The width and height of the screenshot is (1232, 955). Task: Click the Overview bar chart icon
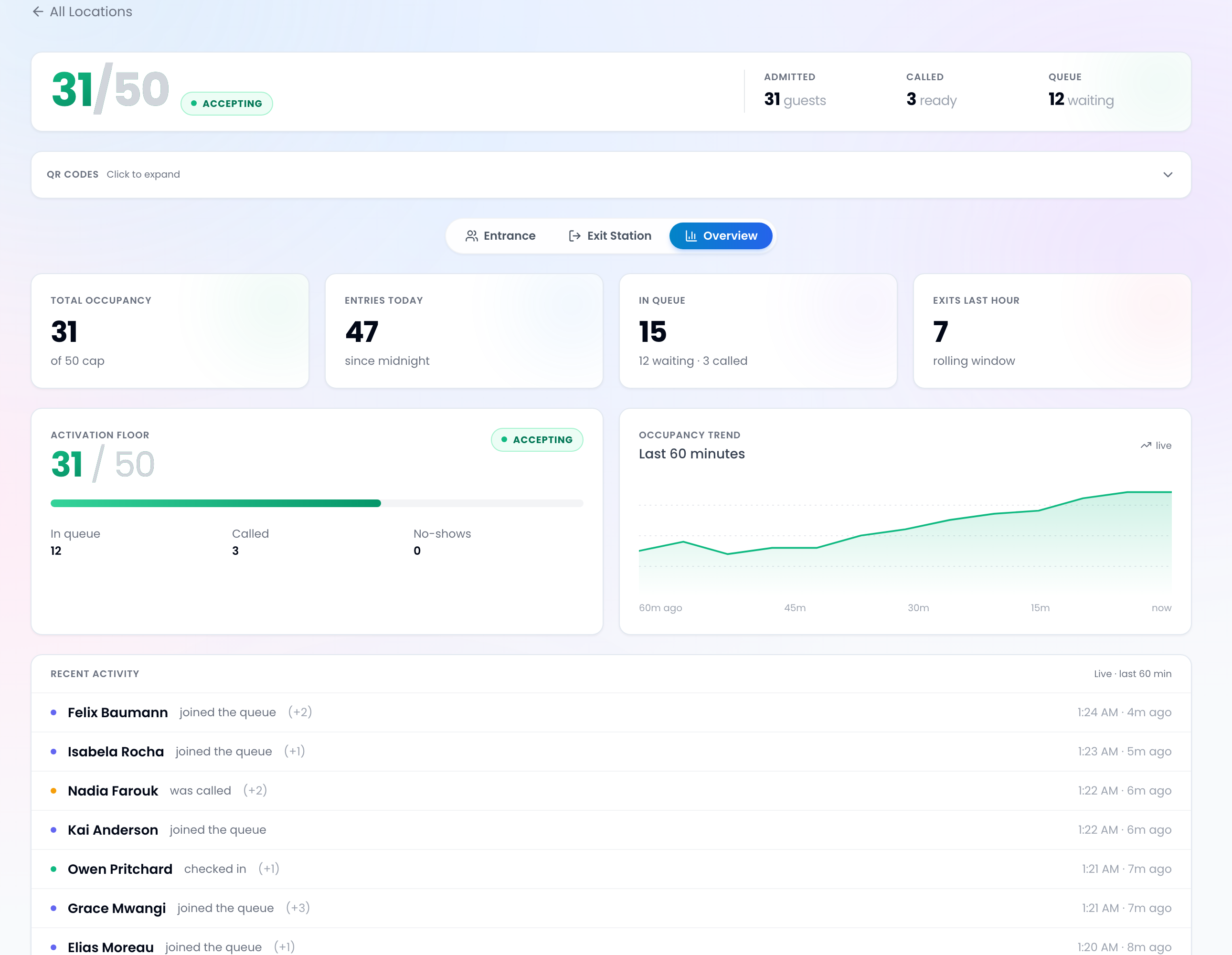pos(690,236)
